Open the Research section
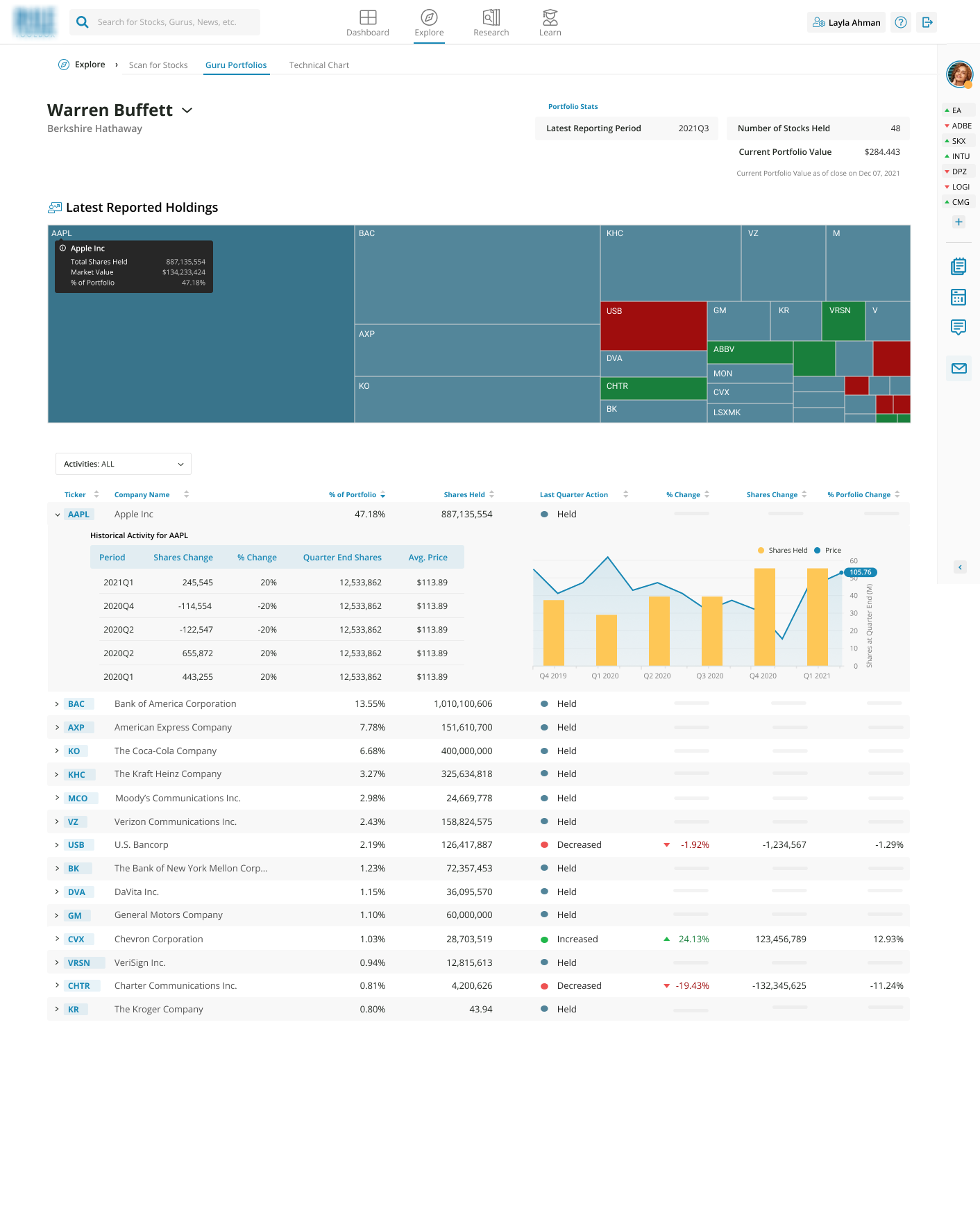Viewport: 980px width, 1211px height. pyautogui.click(x=491, y=23)
